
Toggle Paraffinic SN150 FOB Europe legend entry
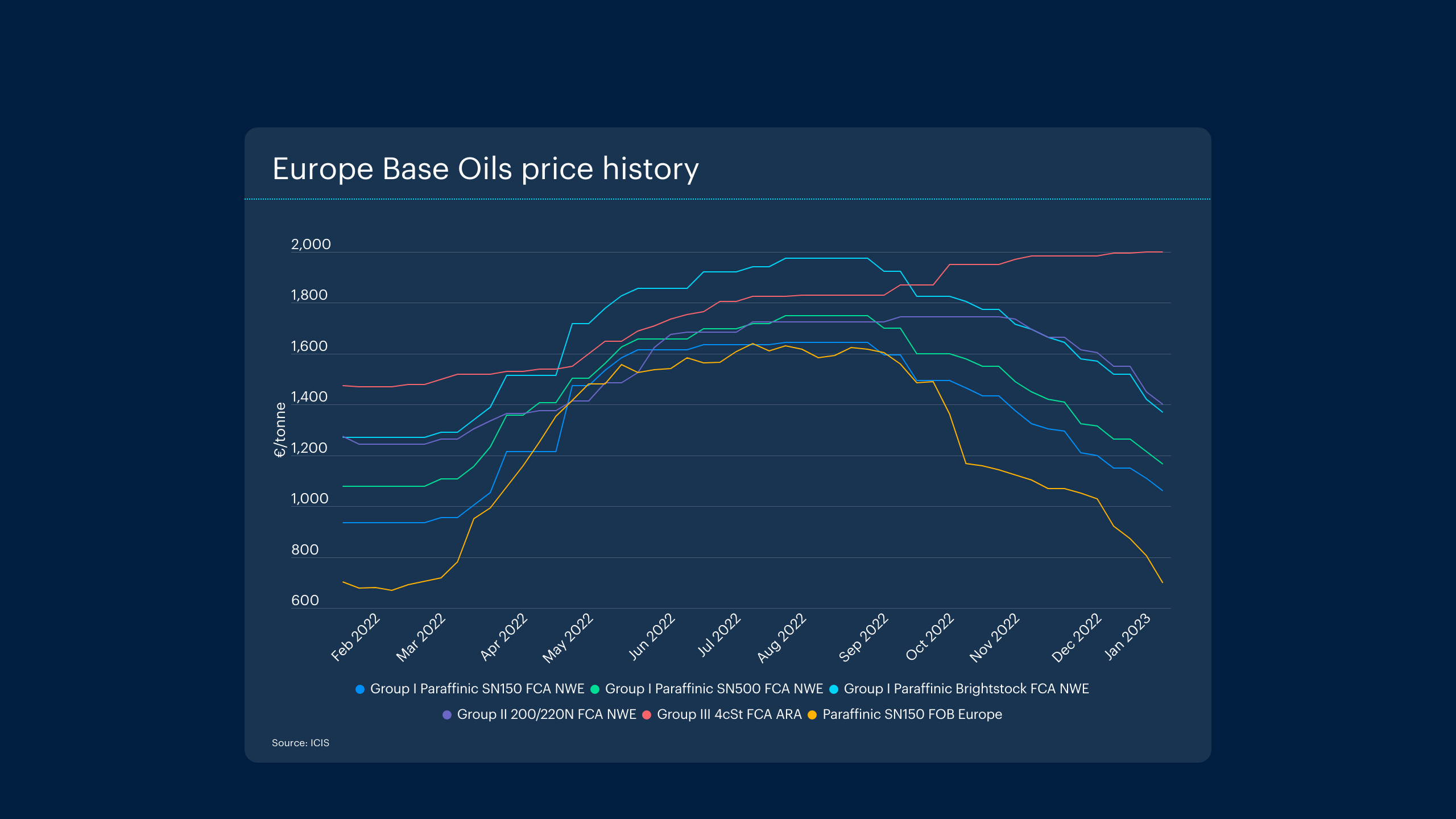[x=912, y=714]
